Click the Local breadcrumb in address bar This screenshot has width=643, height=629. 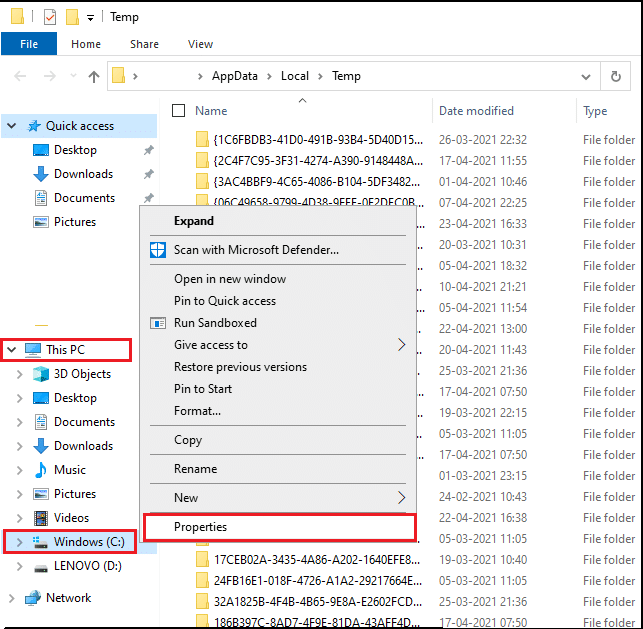[x=294, y=76]
